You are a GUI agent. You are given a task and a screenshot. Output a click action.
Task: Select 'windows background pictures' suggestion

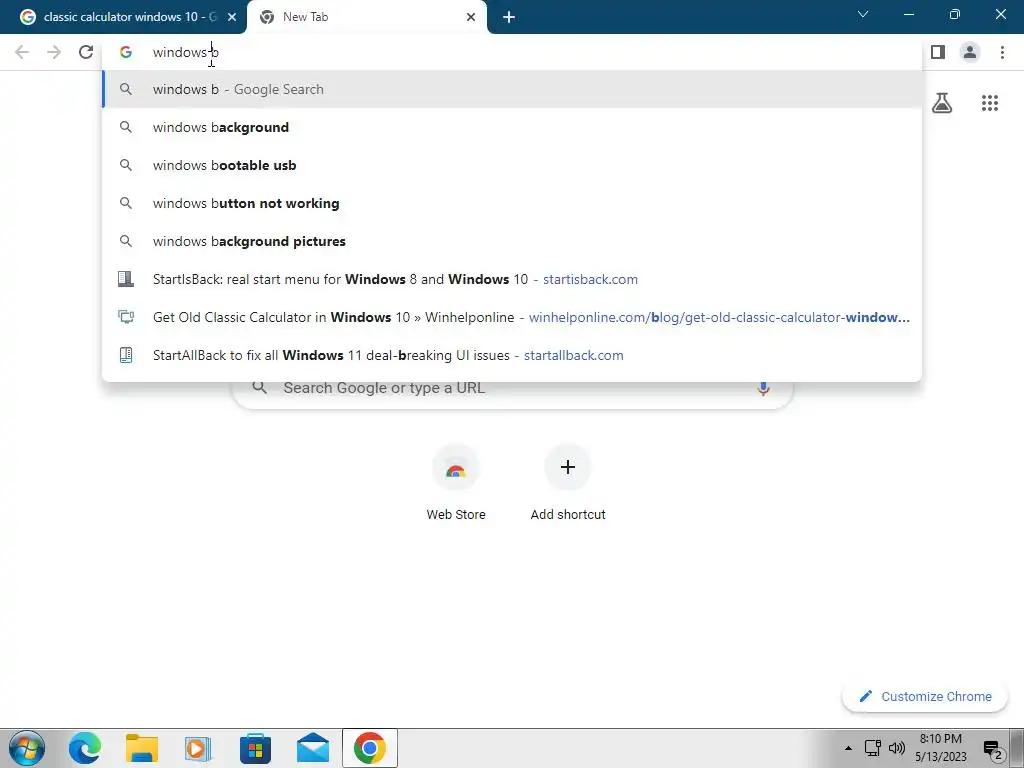tap(512, 241)
